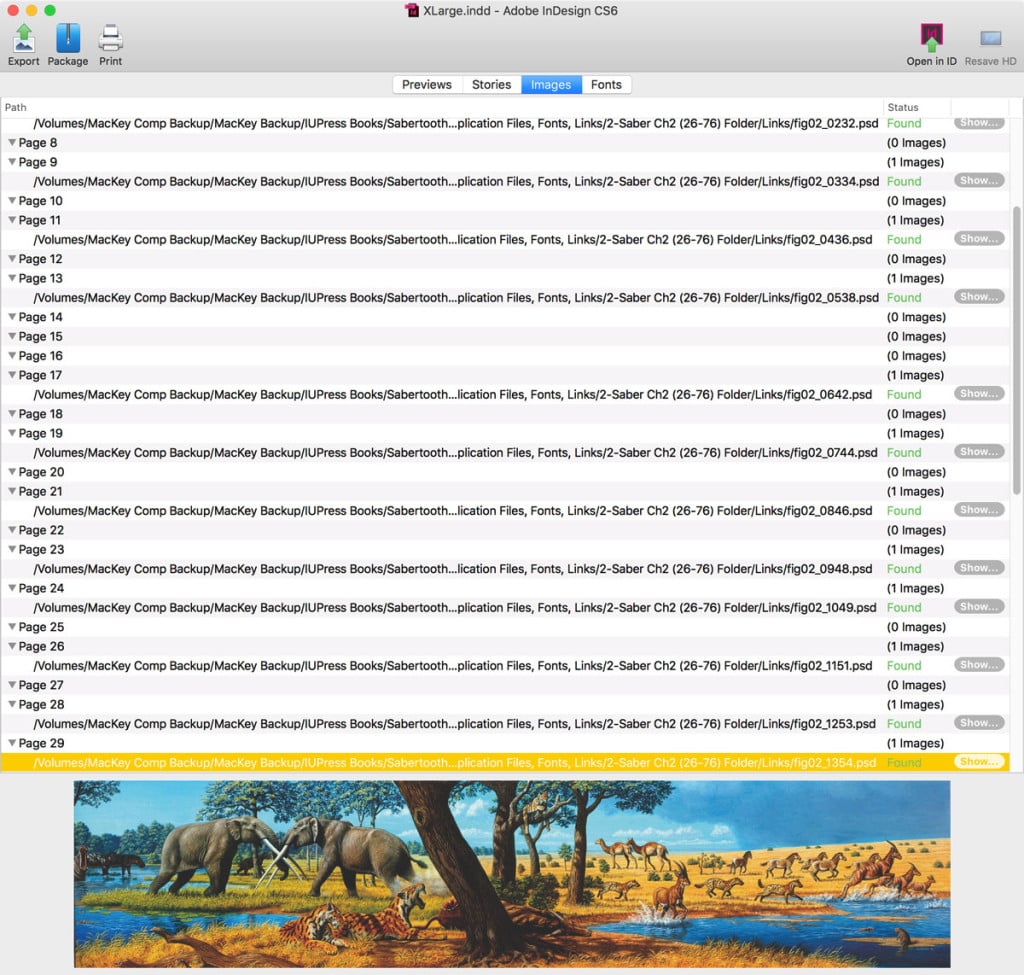Click Show button for fig02_0538.psd

978,296
